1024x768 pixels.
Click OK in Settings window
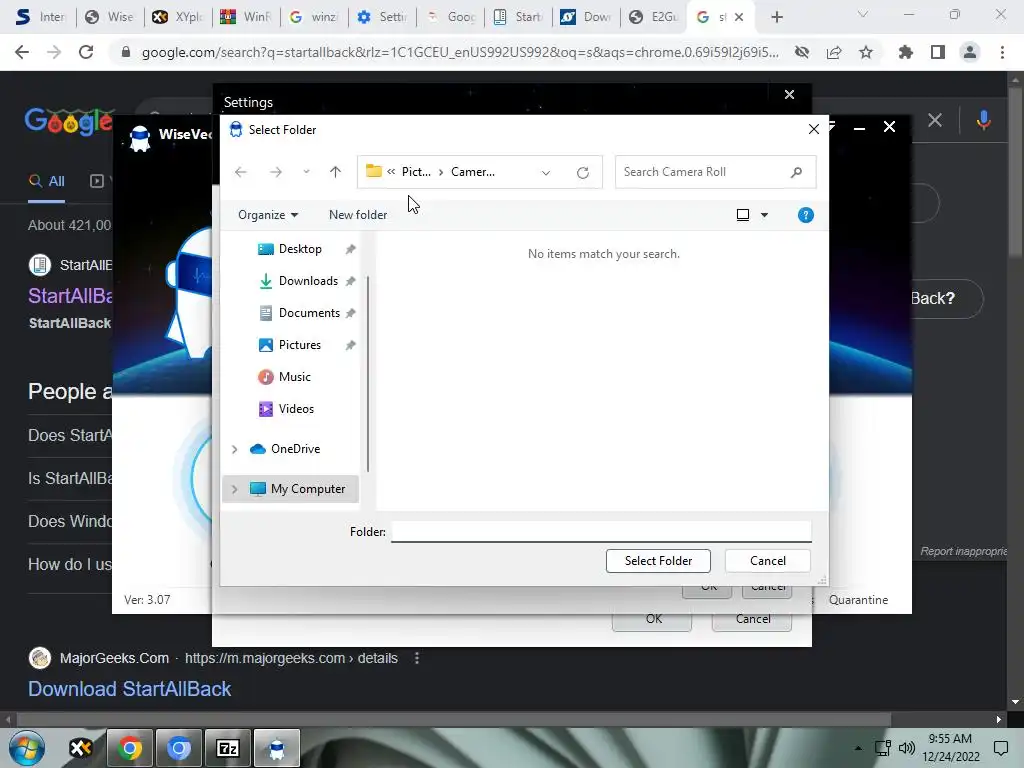tap(653, 618)
